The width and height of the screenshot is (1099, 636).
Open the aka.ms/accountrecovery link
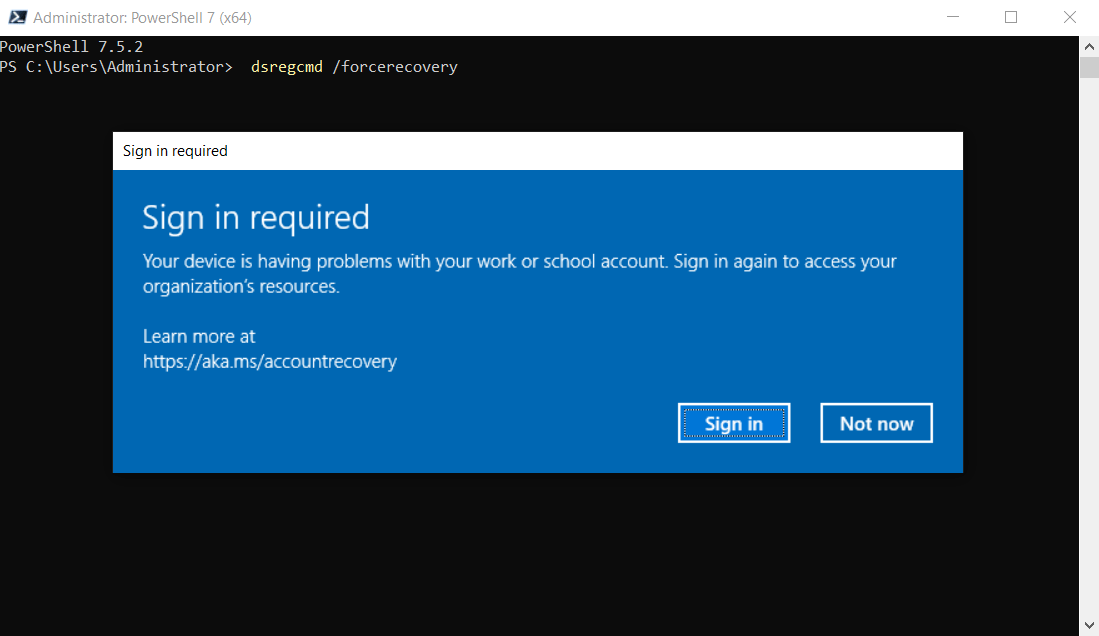(x=269, y=361)
